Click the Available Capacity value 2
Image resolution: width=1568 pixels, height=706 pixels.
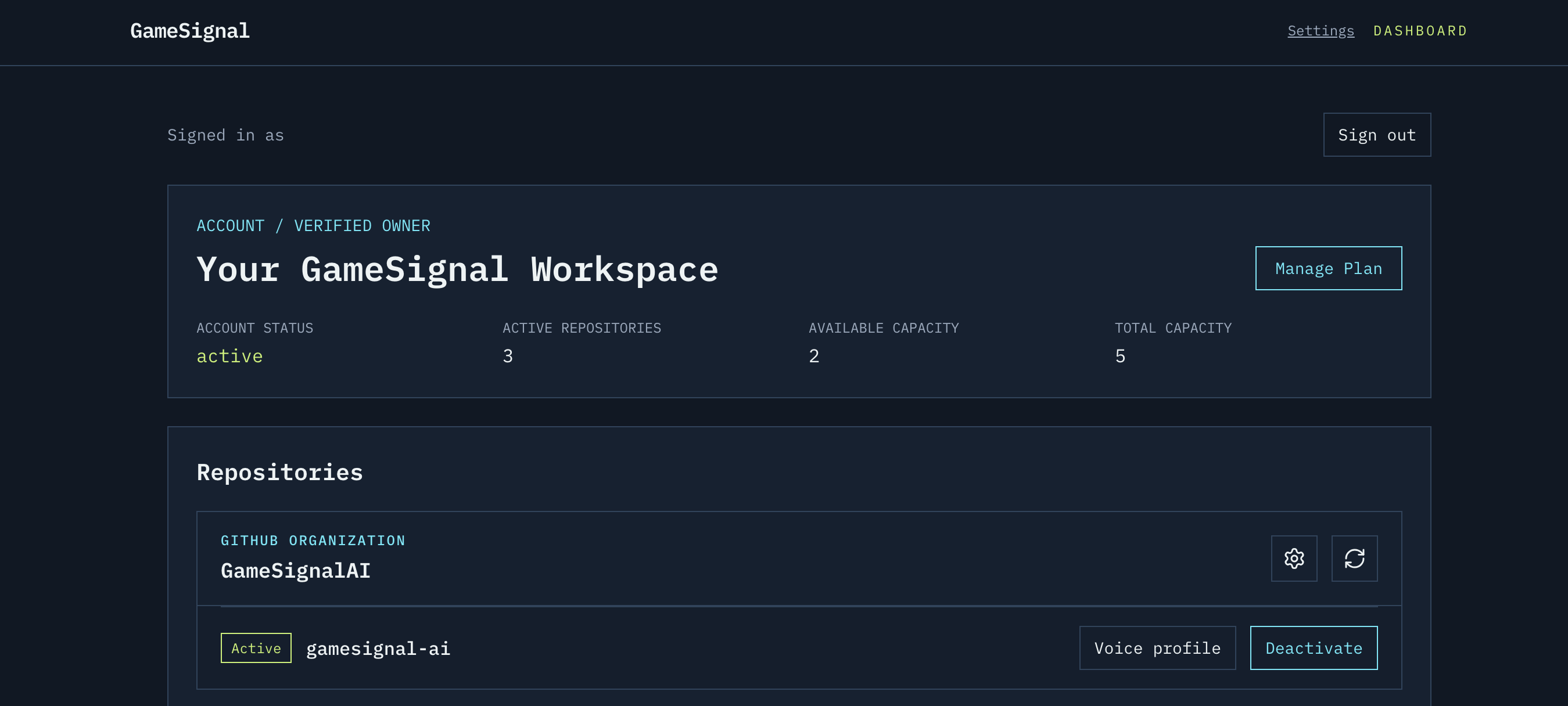(814, 356)
